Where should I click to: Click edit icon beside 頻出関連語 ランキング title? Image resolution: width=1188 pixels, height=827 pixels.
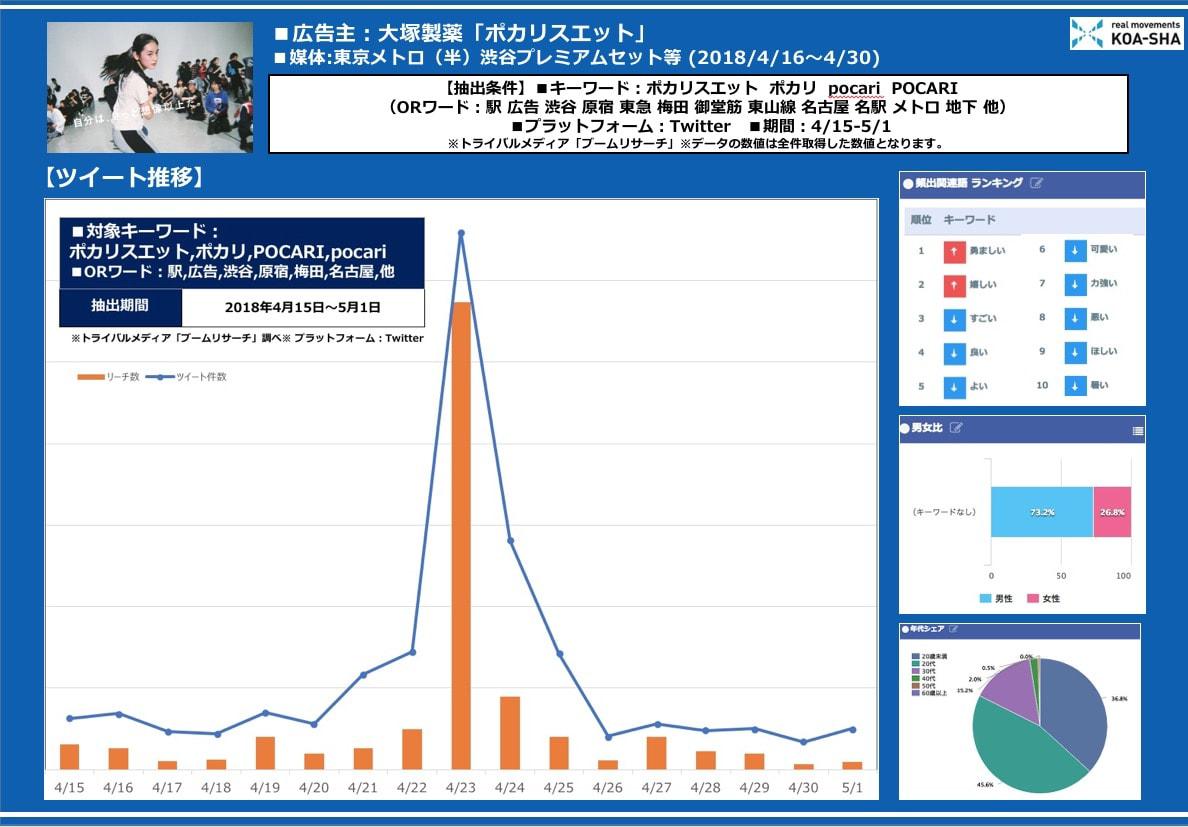click(1036, 183)
